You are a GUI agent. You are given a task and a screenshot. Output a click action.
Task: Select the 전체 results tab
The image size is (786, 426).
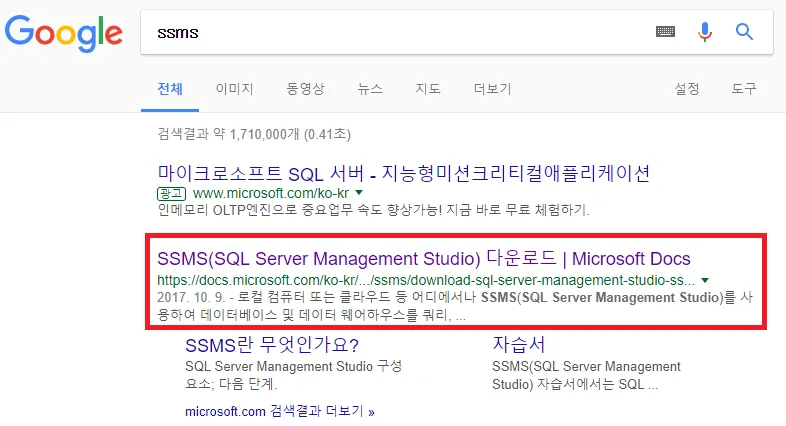170,89
